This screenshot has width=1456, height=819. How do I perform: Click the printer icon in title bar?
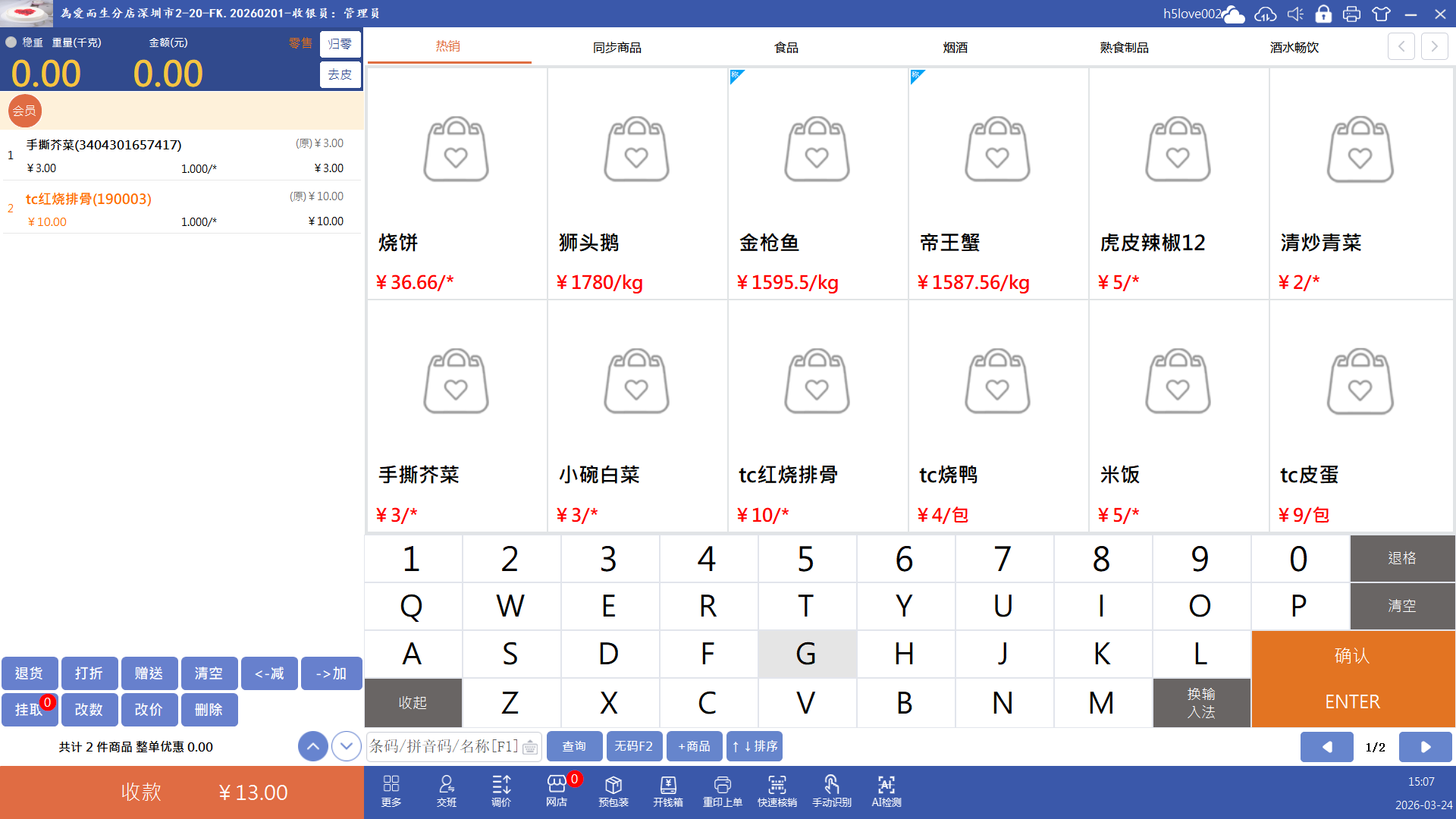pyautogui.click(x=1351, y=14)
